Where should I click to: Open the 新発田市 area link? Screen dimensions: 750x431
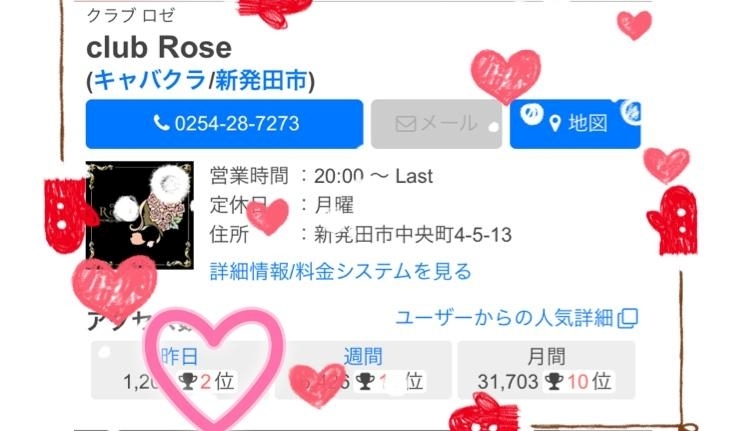261,80
